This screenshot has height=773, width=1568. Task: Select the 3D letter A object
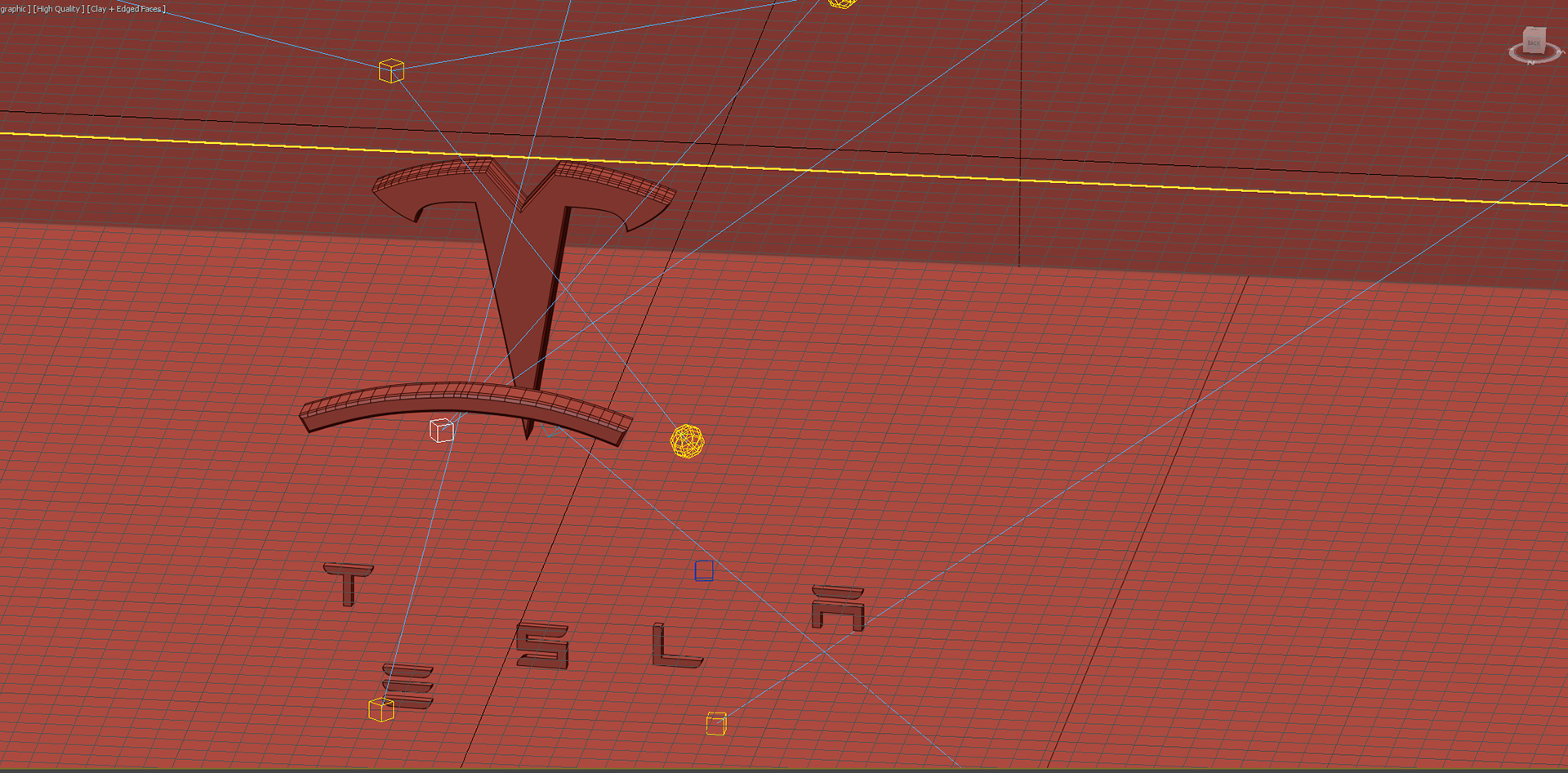pyautogui.click(x=838, y=607)
